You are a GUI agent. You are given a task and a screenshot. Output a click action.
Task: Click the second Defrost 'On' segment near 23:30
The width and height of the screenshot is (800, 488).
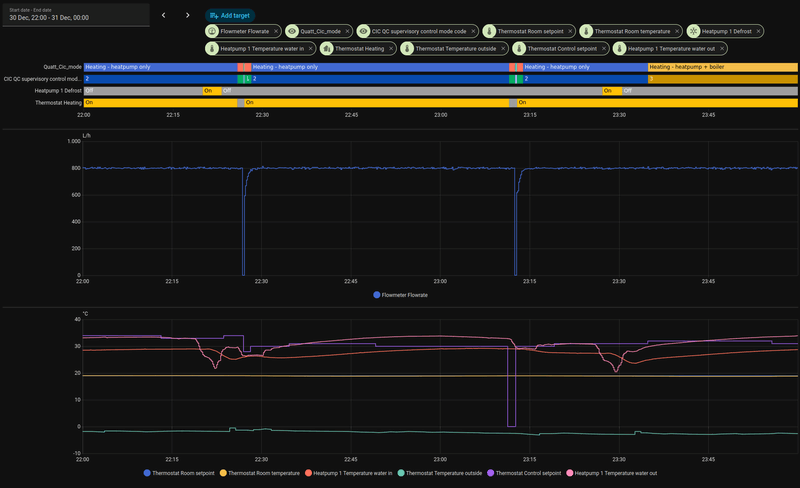[612, 91]
